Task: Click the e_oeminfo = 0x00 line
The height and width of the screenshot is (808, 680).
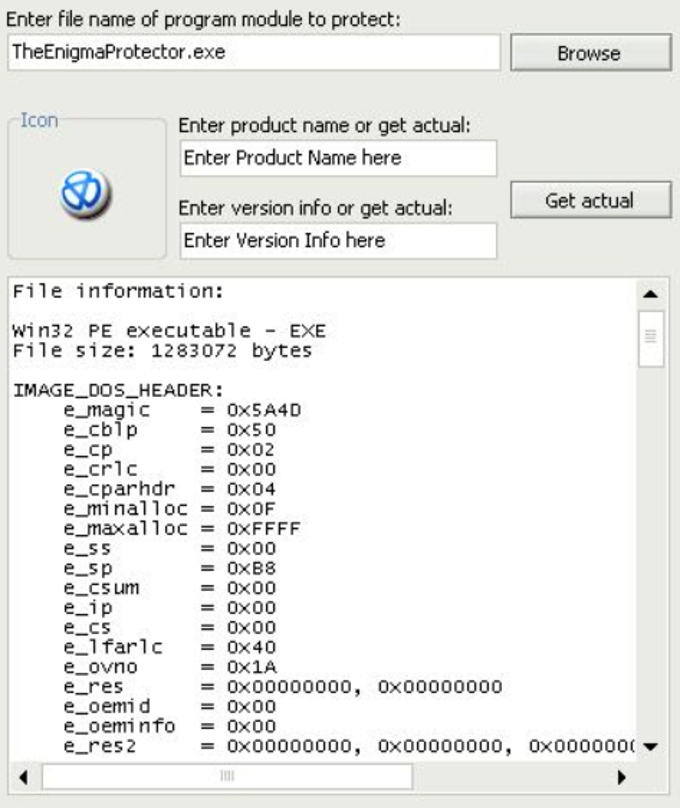Action: 169,726
